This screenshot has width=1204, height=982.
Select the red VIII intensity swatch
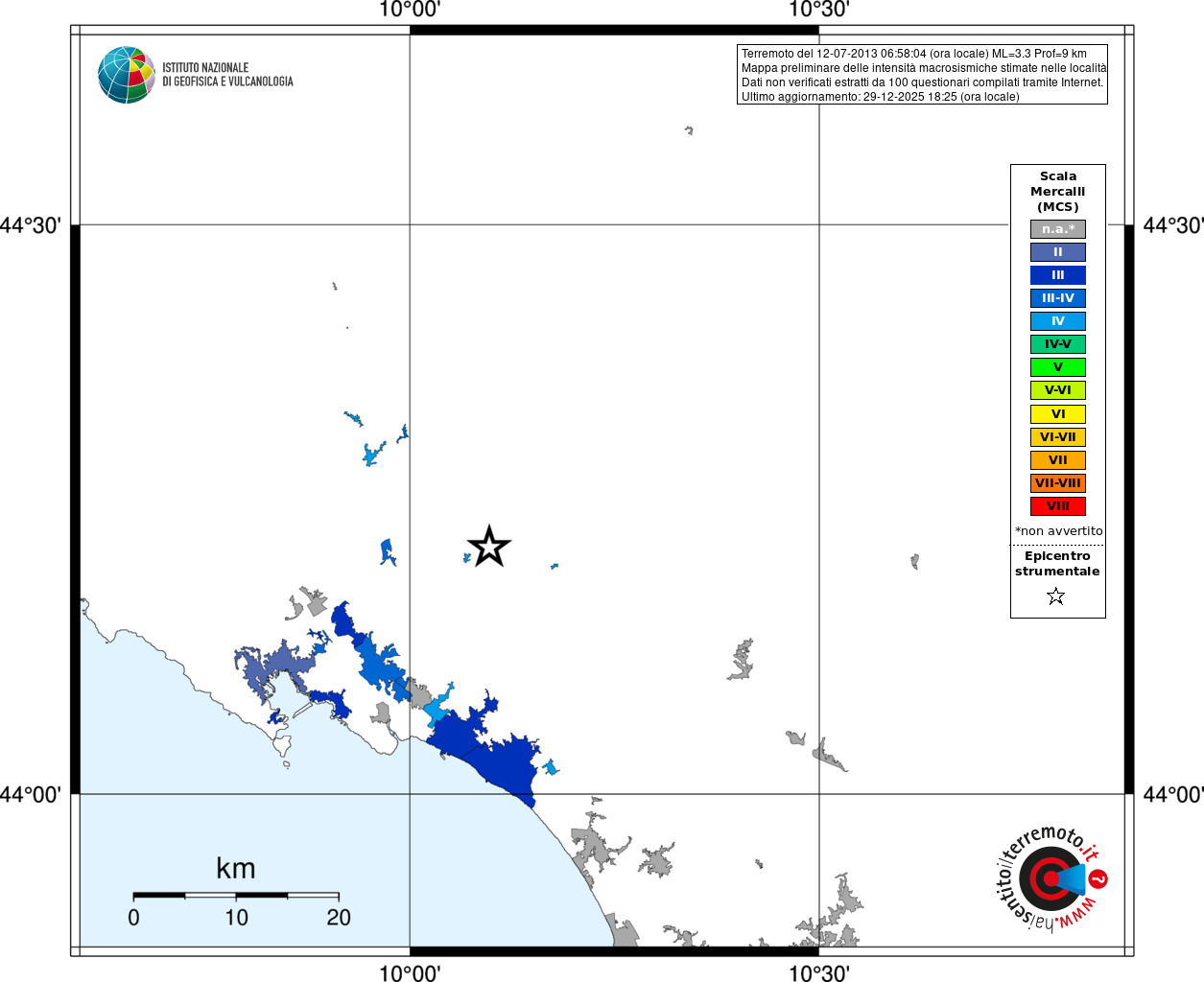pos(1058,506)
